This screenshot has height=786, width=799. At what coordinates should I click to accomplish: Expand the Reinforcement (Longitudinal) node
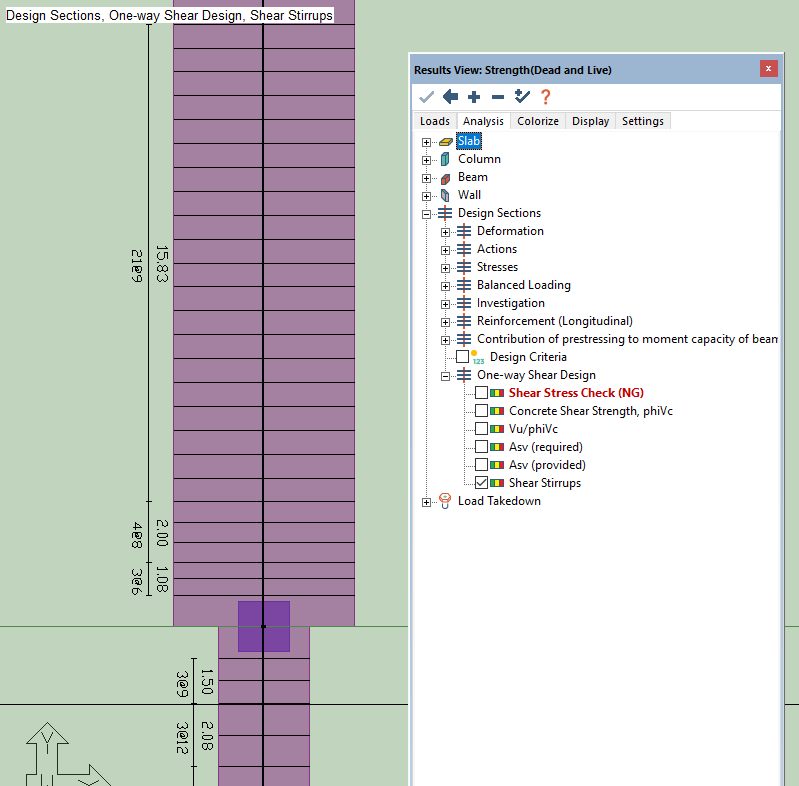point(446,321)
